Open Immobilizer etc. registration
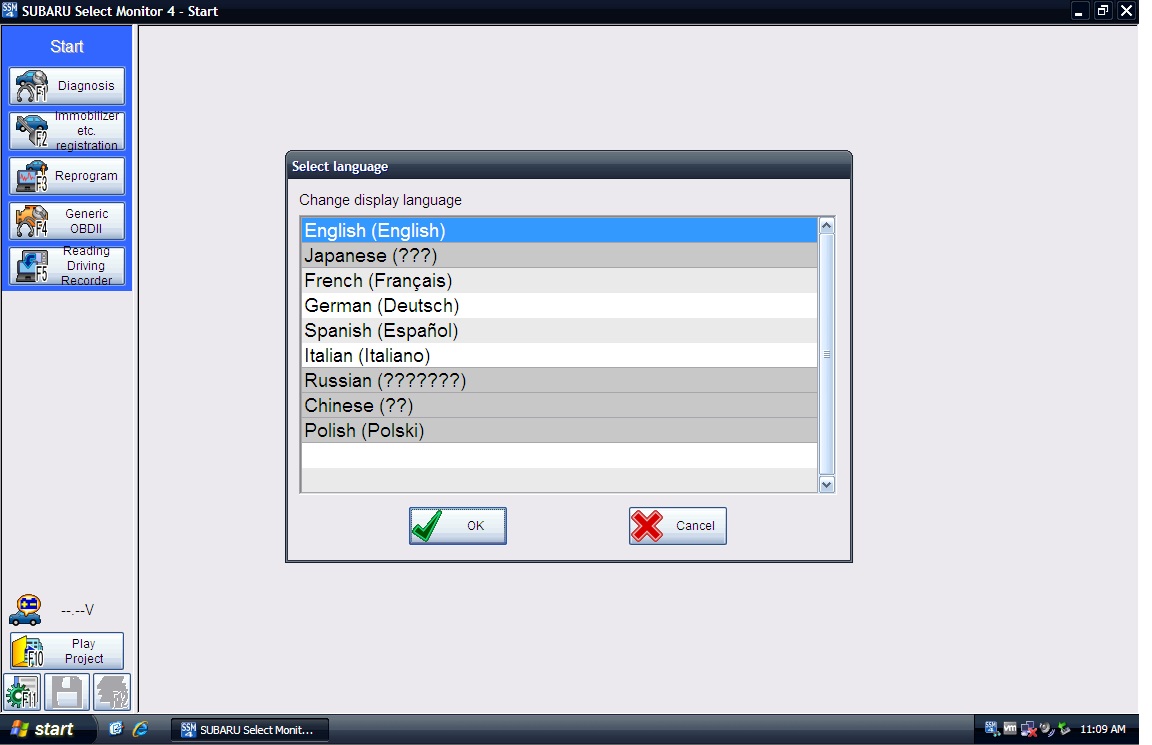Screen dimensions: 1152x745 coord(67,131)
